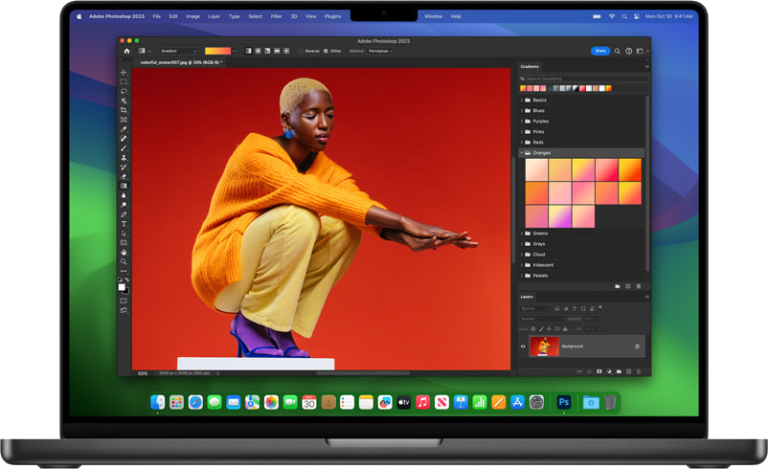Viewport: 768px width, 469px height.
Task: Open the Trash in the Dock
Action: point(610,402)
